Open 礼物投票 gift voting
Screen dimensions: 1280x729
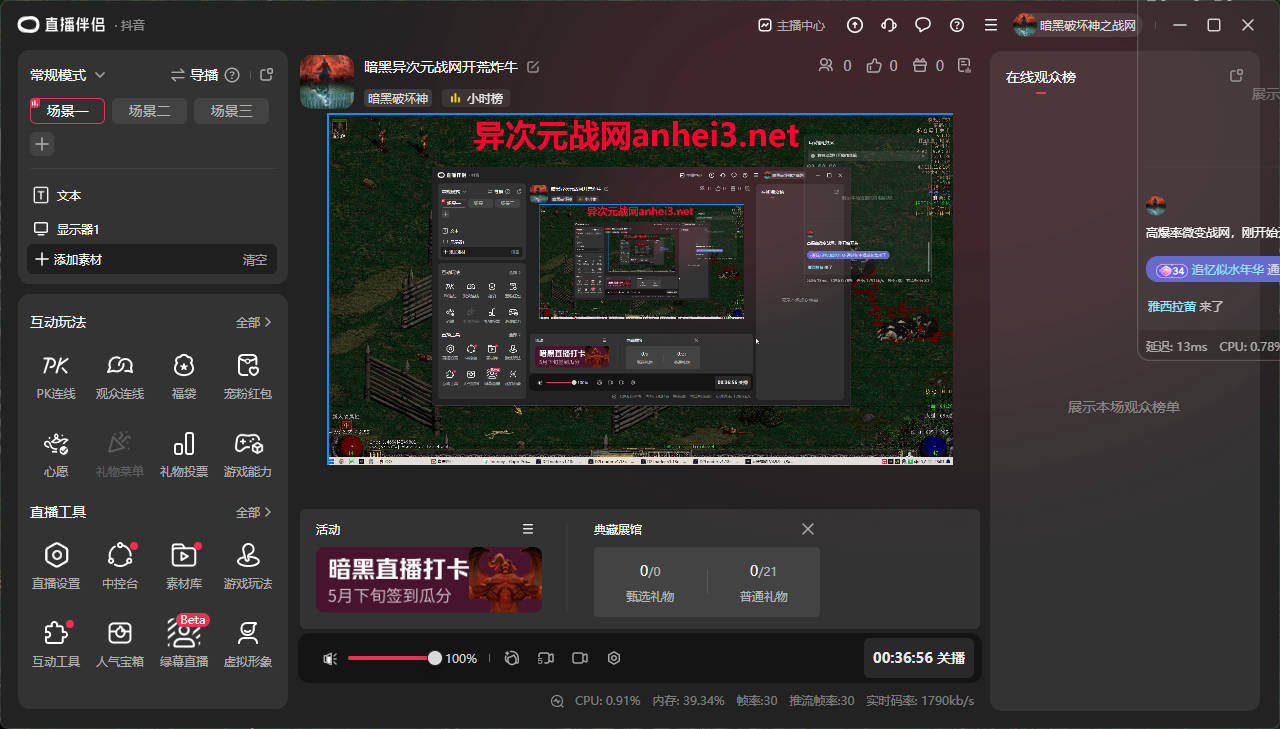click(184, 454)
